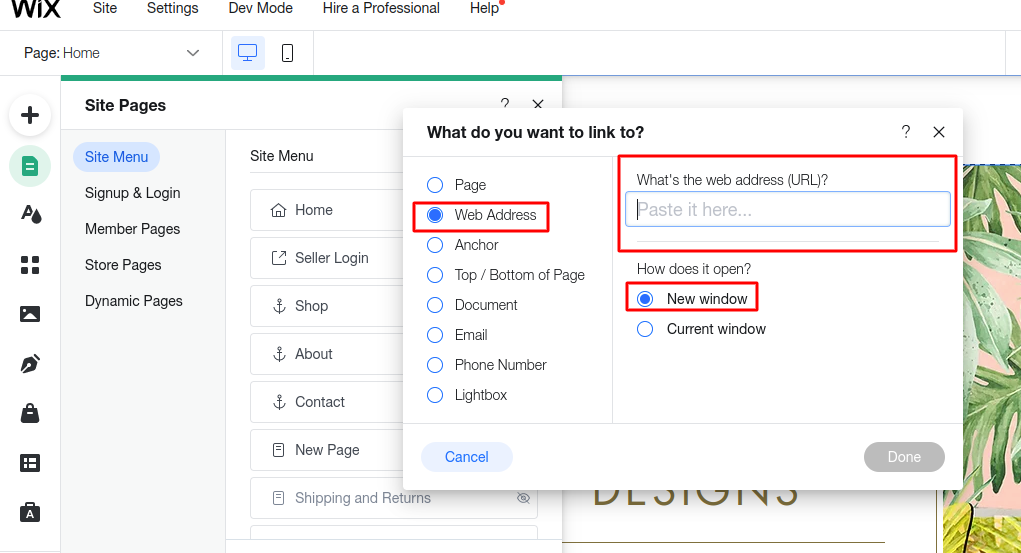Open the Store shopping bag icon
The image size is (1021, 553).
30,413
